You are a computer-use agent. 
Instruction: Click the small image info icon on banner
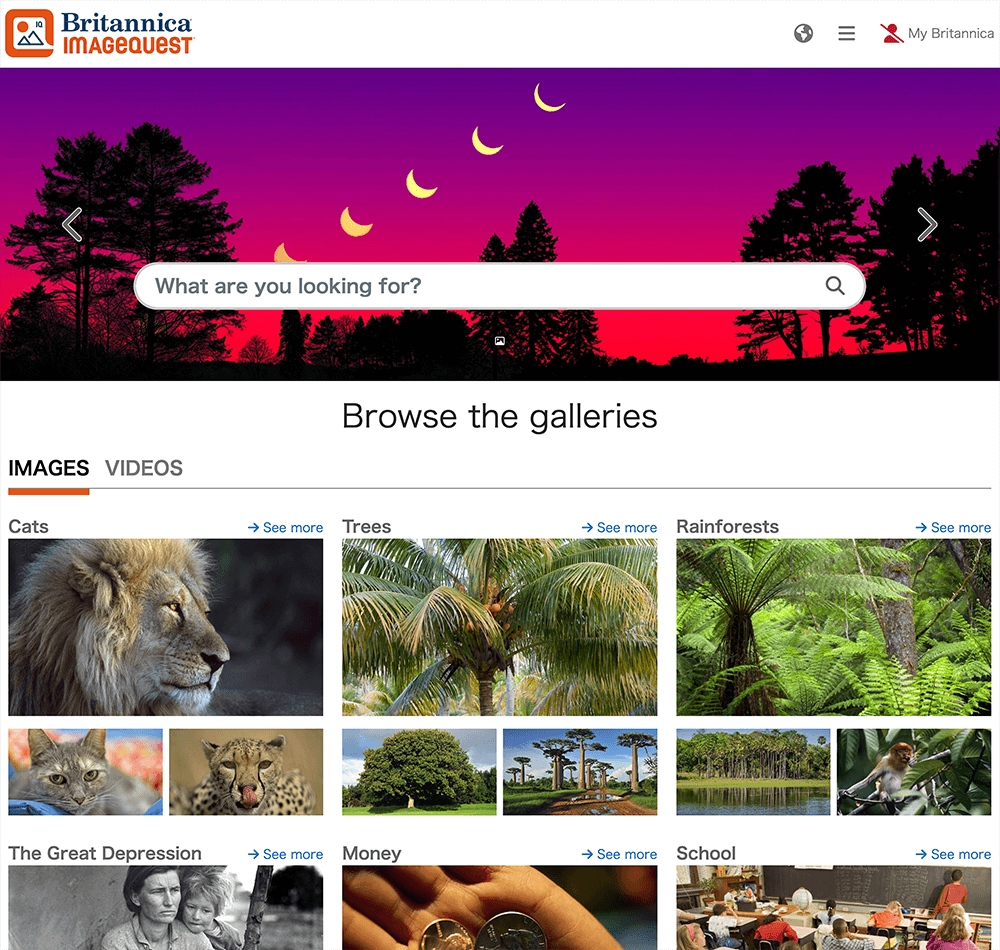(x=500, y=341)
